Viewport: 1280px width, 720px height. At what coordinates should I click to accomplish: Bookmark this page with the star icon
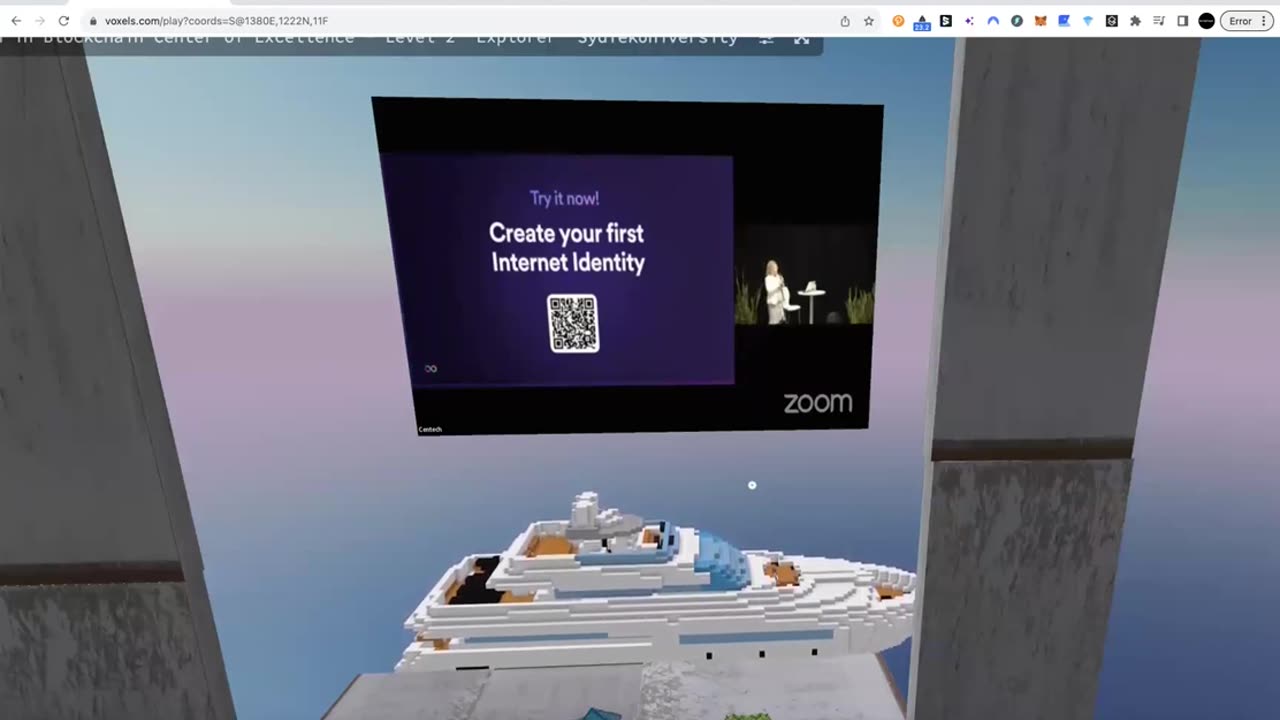[x=869, y=21]
